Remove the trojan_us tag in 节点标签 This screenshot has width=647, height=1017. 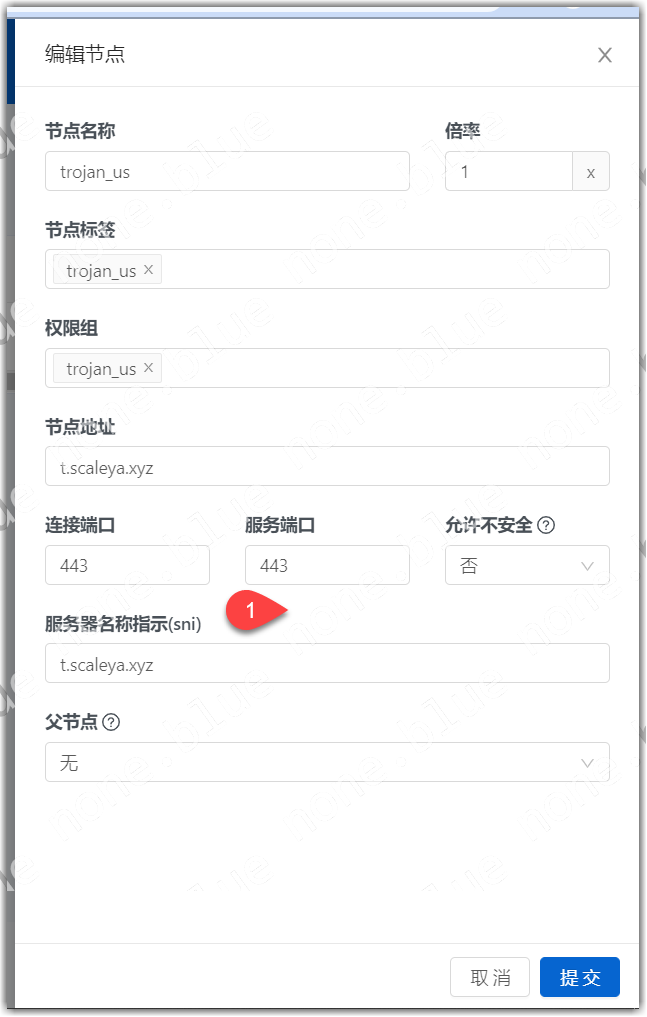tap(148, 269)
